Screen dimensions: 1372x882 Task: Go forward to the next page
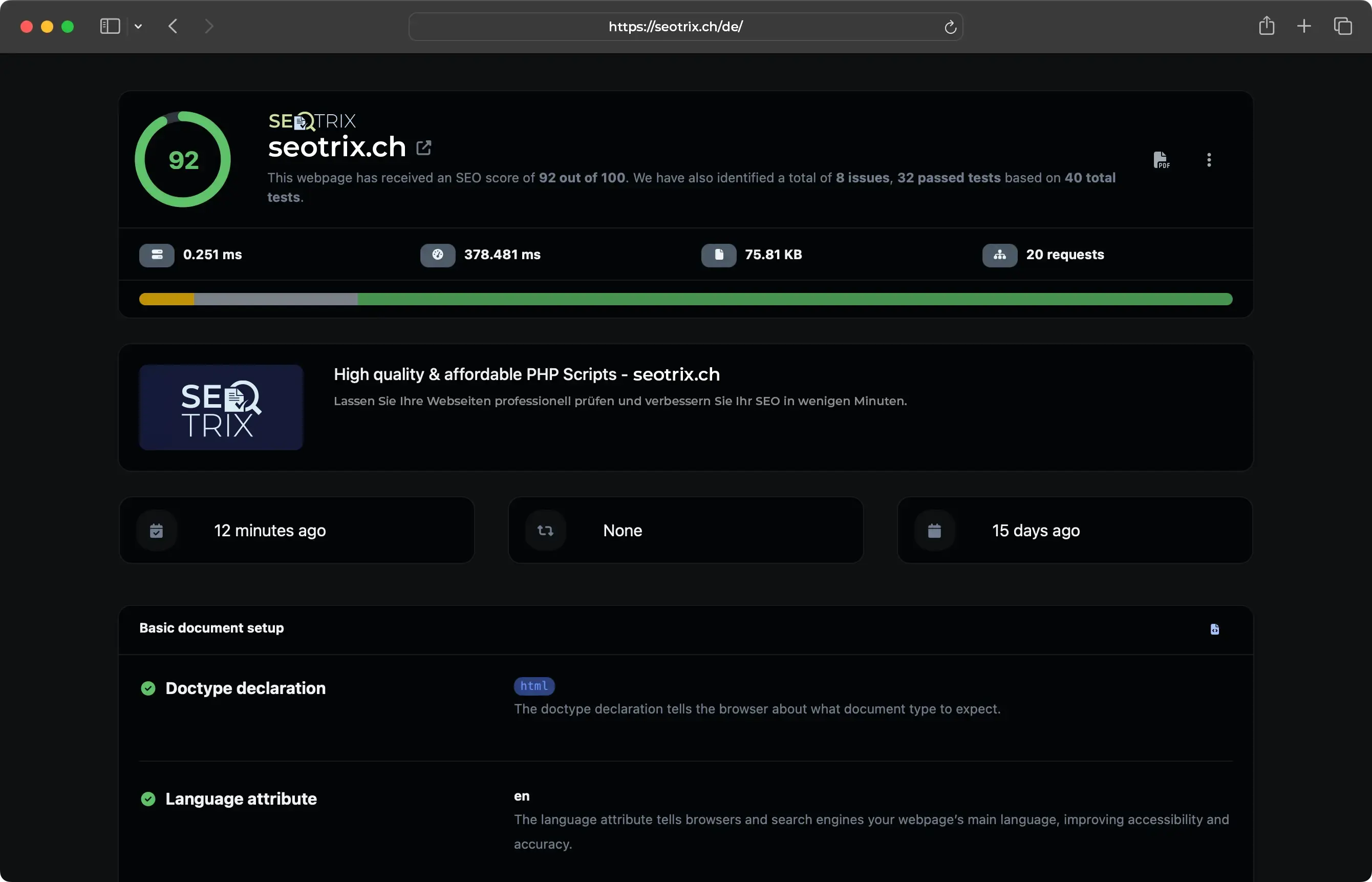pyautogui.click(x=209, y=26)
